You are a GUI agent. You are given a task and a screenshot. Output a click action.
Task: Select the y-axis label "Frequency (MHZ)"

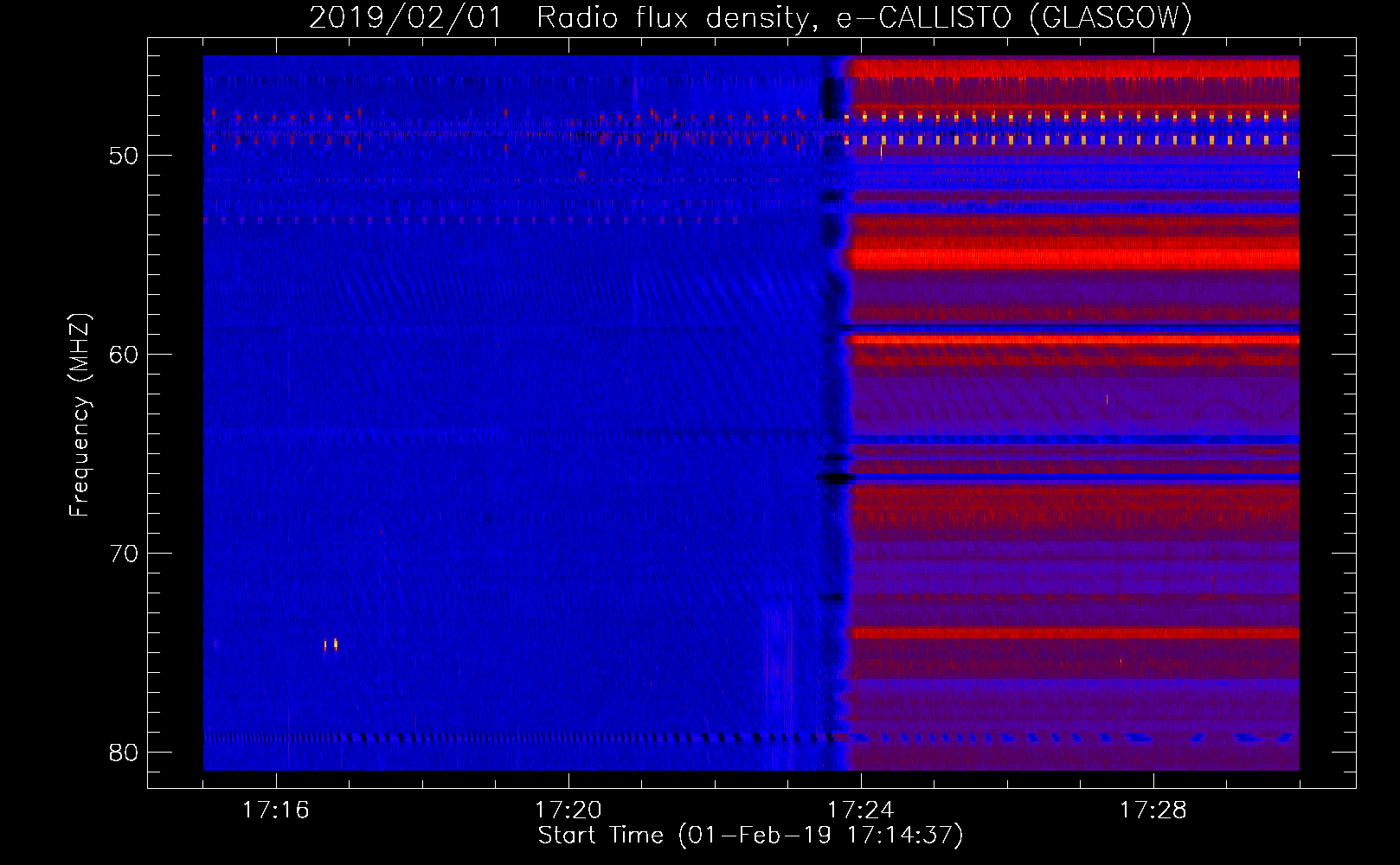[x=79, y=415]
